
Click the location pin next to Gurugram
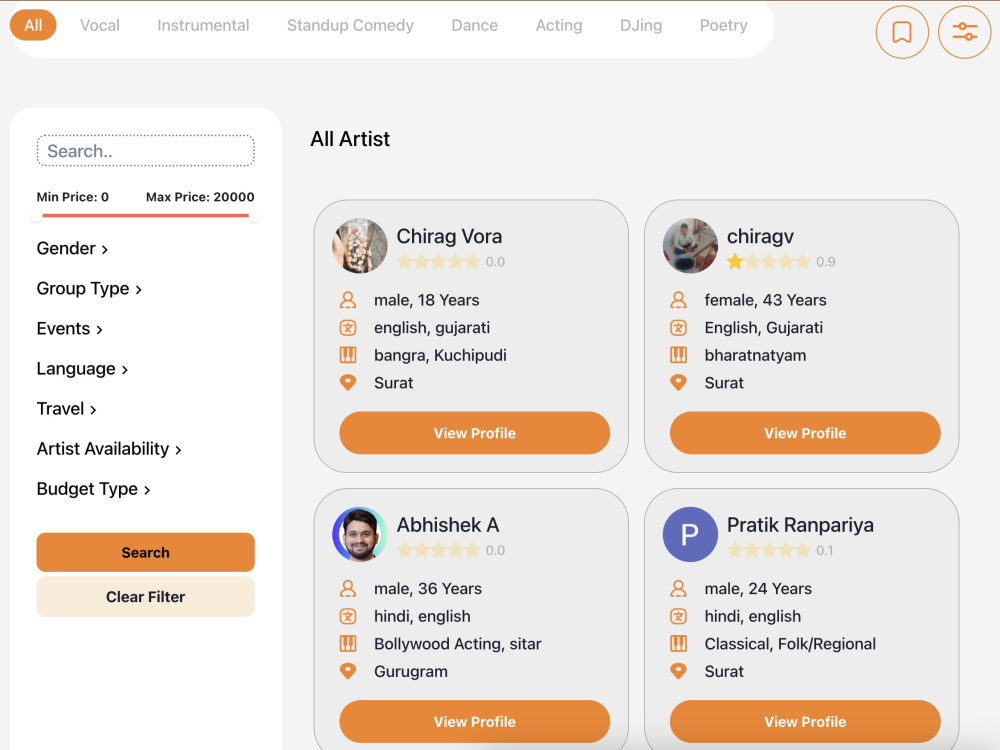pyautogui.click(x=348, y=671)
